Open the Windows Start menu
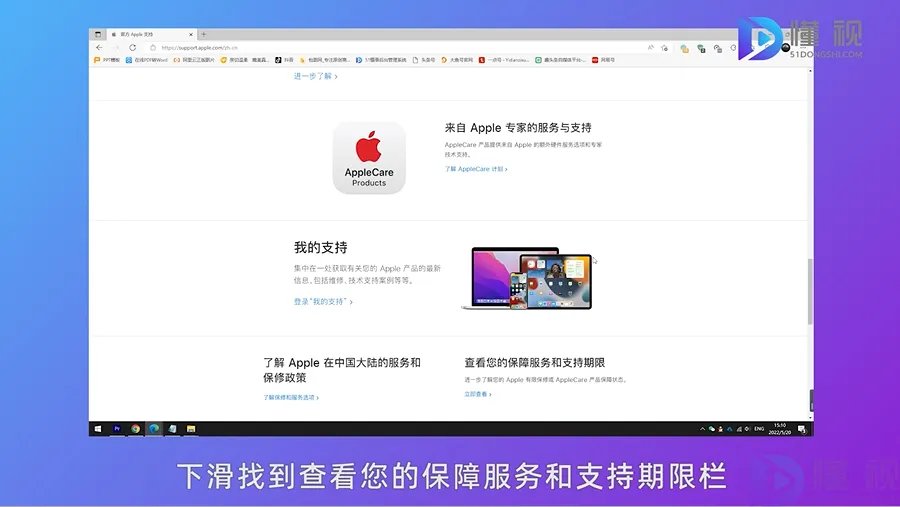The height and width of the screenshot is (507, 900). tap(98, 429)
